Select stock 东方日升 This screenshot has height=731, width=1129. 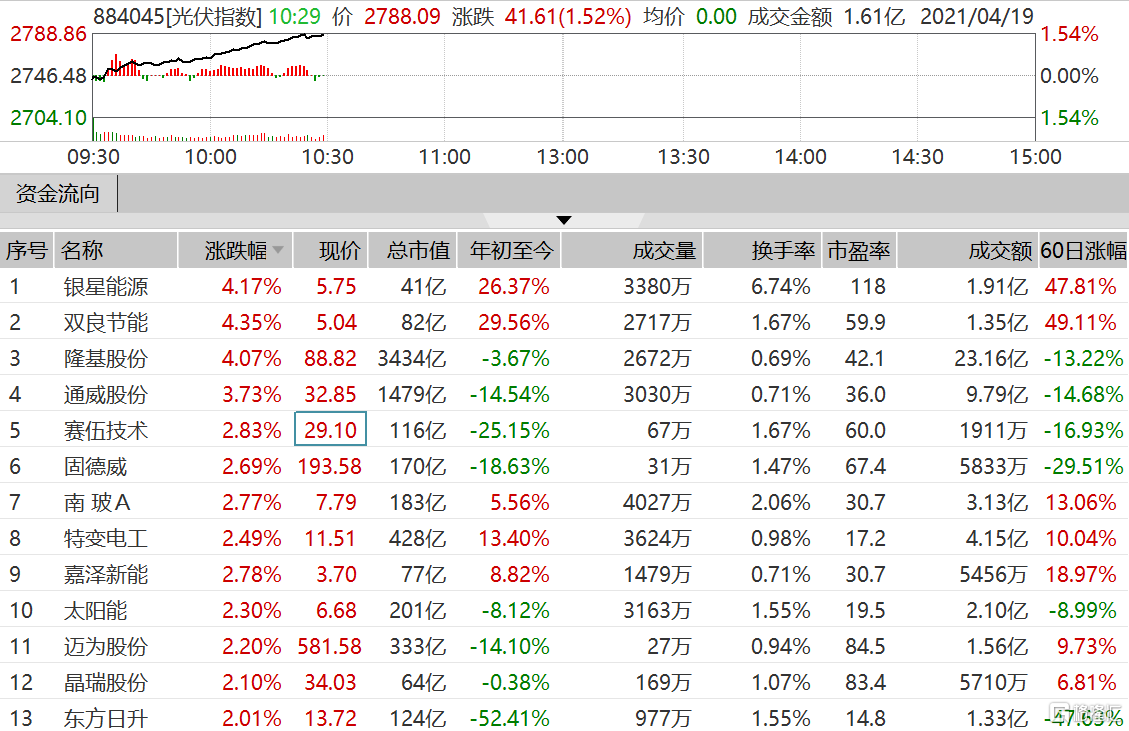pos(106,718)
